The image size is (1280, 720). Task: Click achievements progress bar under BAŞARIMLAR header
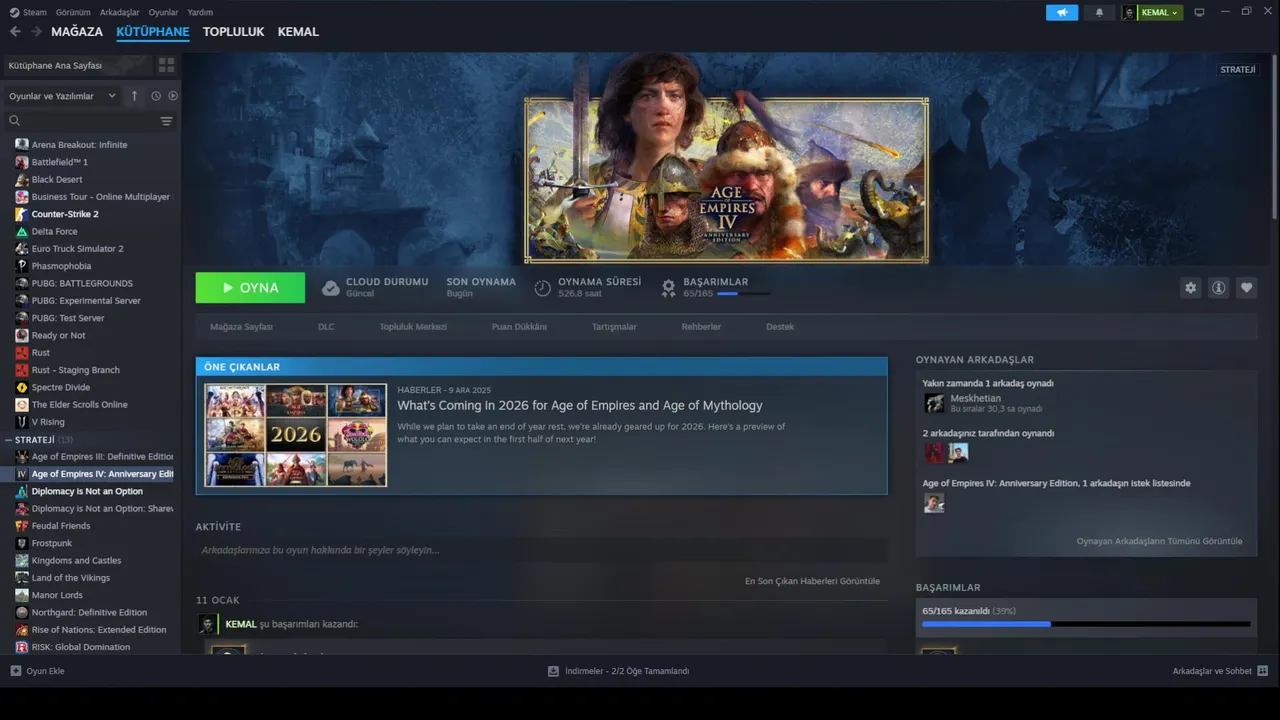click(x=743, y=294)
